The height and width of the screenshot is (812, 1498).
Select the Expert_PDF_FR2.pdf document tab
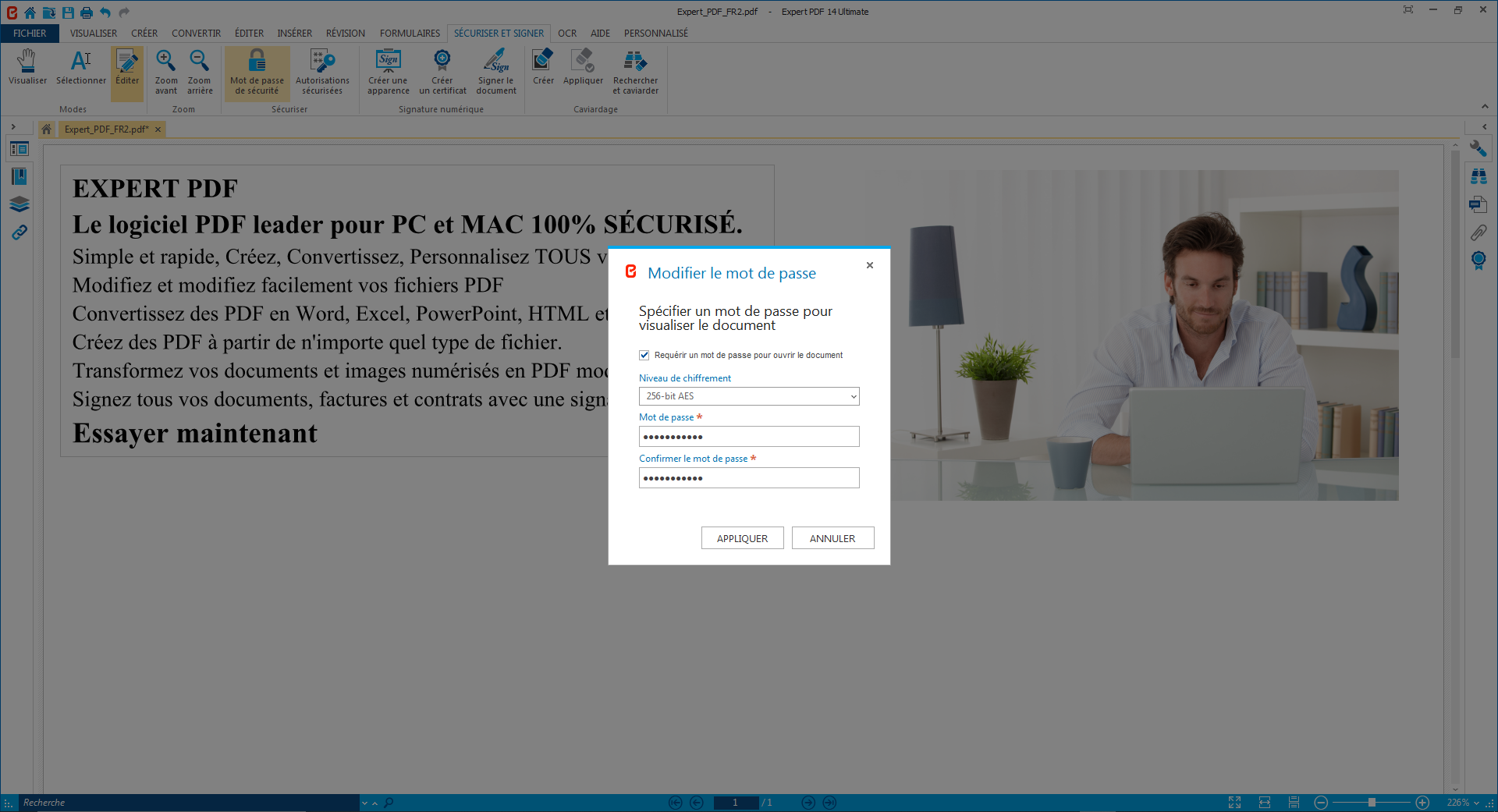[106, 129]
